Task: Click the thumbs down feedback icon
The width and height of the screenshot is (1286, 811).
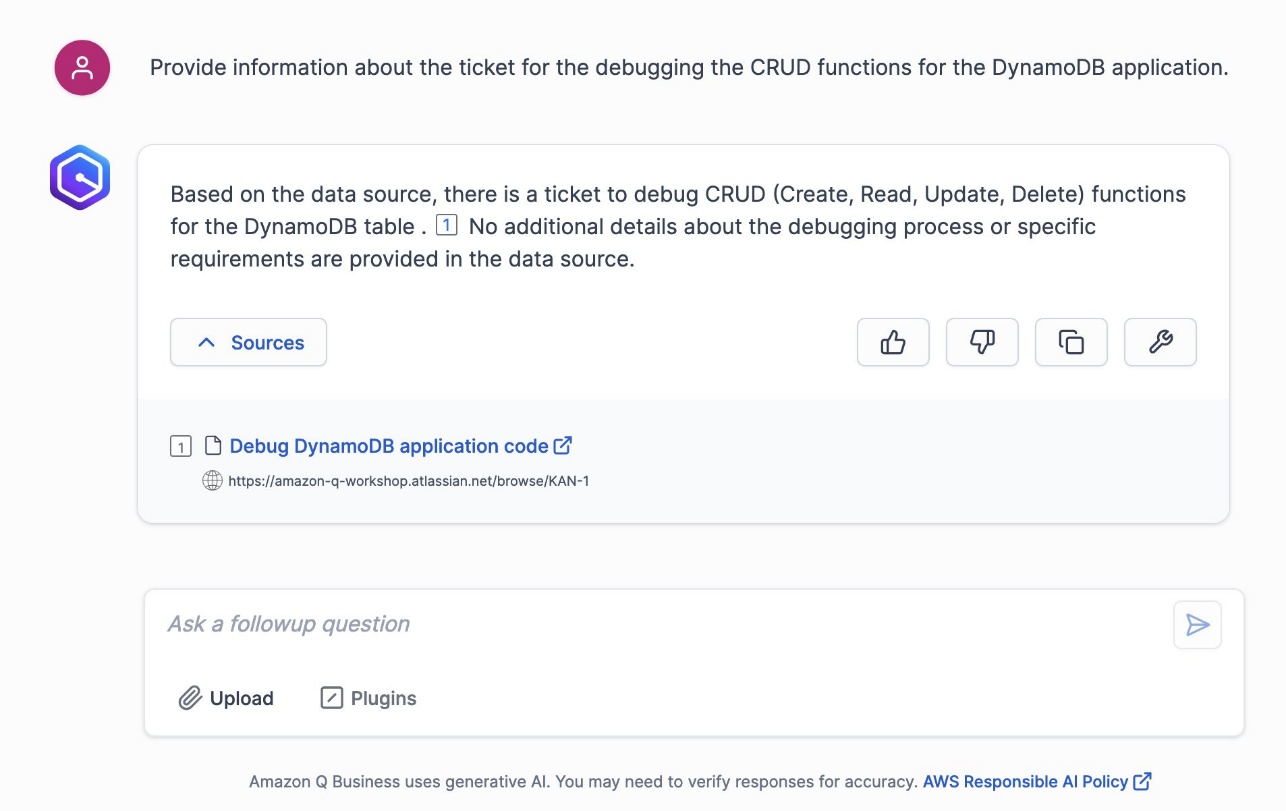Action: click(x=982, y=343)
